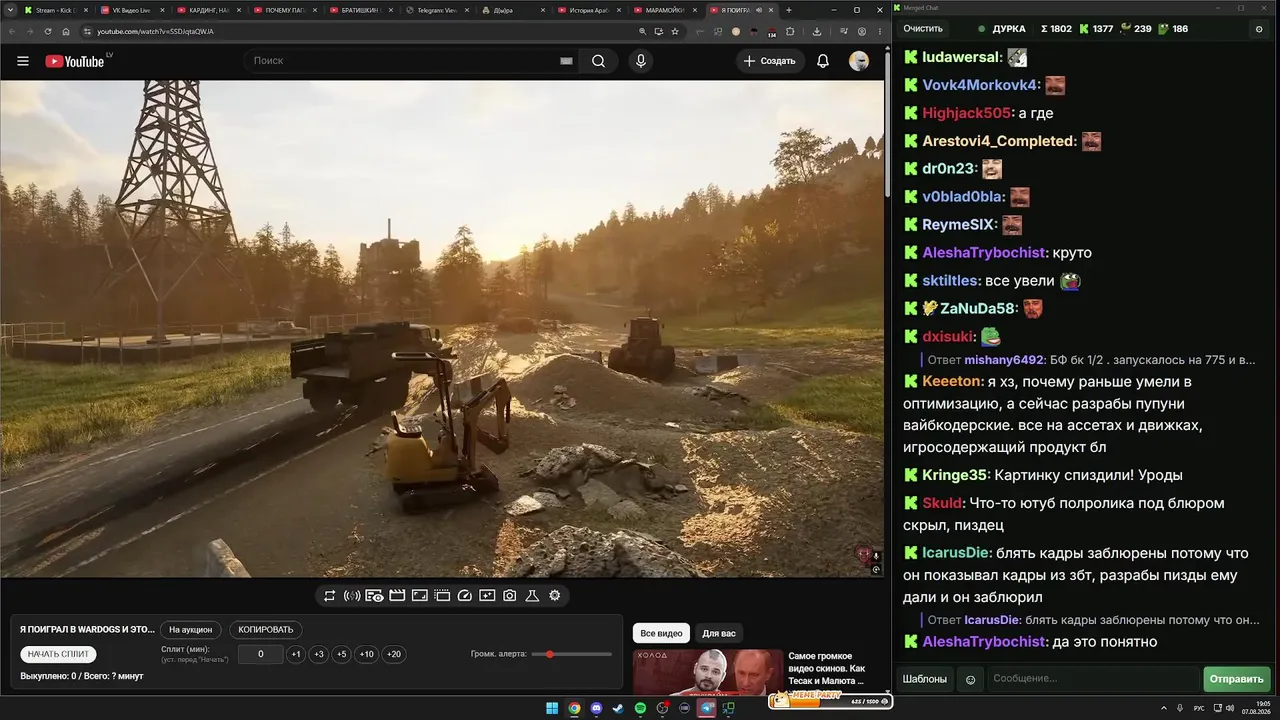1280x720 pixels.
Task: Open YouTube notifications bell
Action: click(823, 61)
